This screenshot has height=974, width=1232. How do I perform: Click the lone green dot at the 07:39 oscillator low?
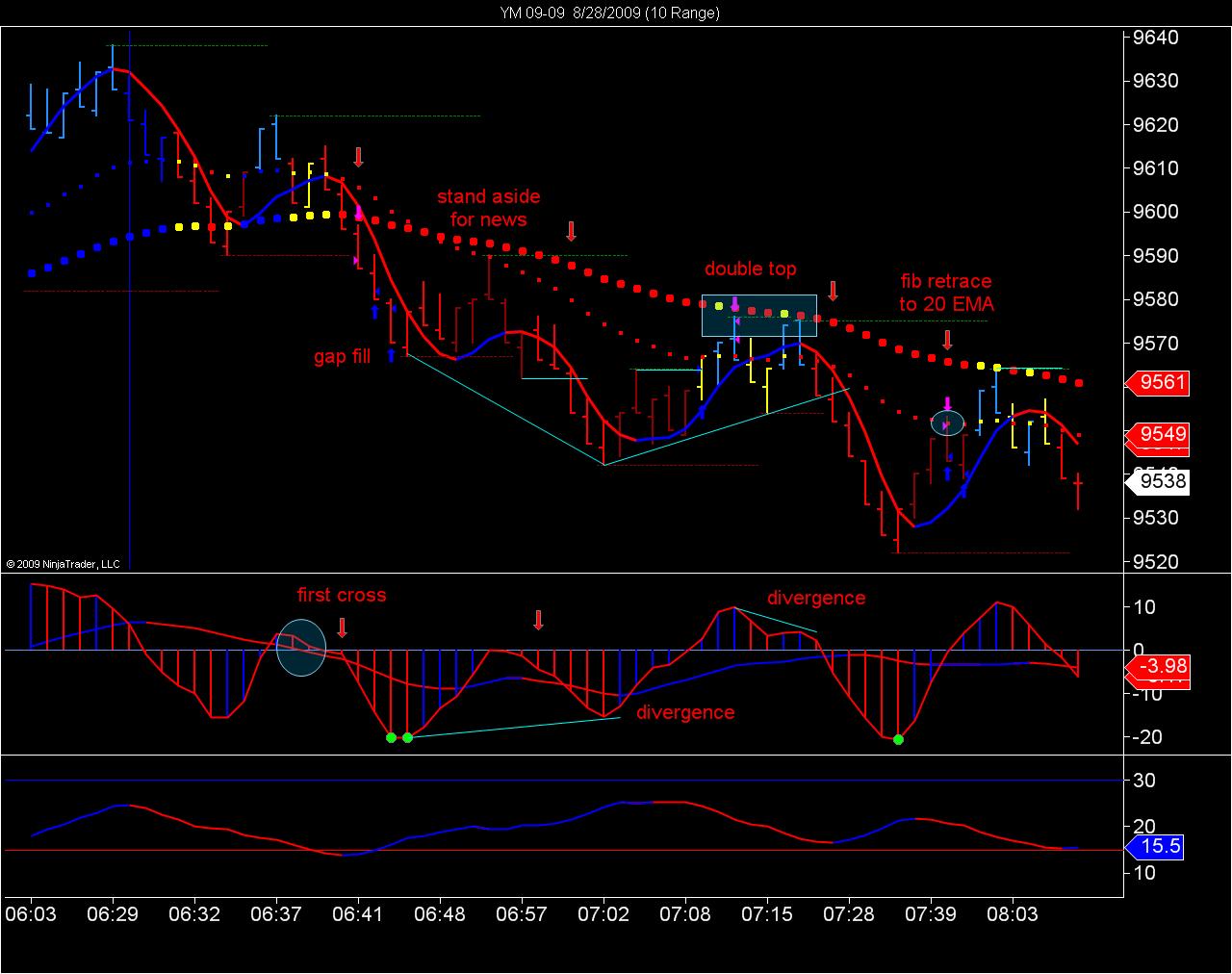point(898,739)
